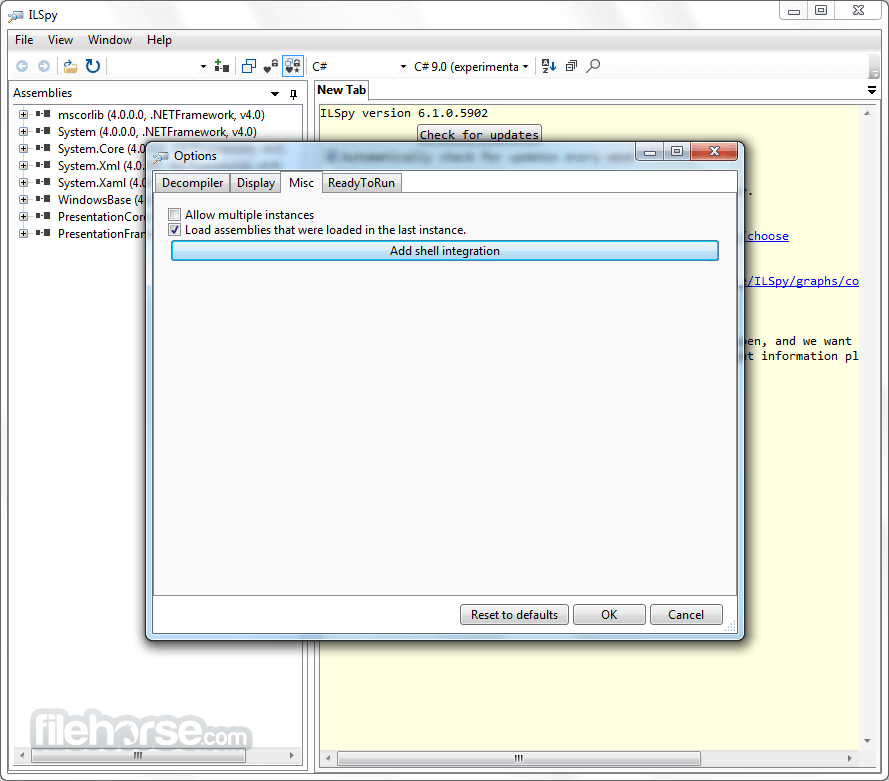Toggle the show internal API icon
The width and height of the screenshot is (889, 781).
point(271,66)
